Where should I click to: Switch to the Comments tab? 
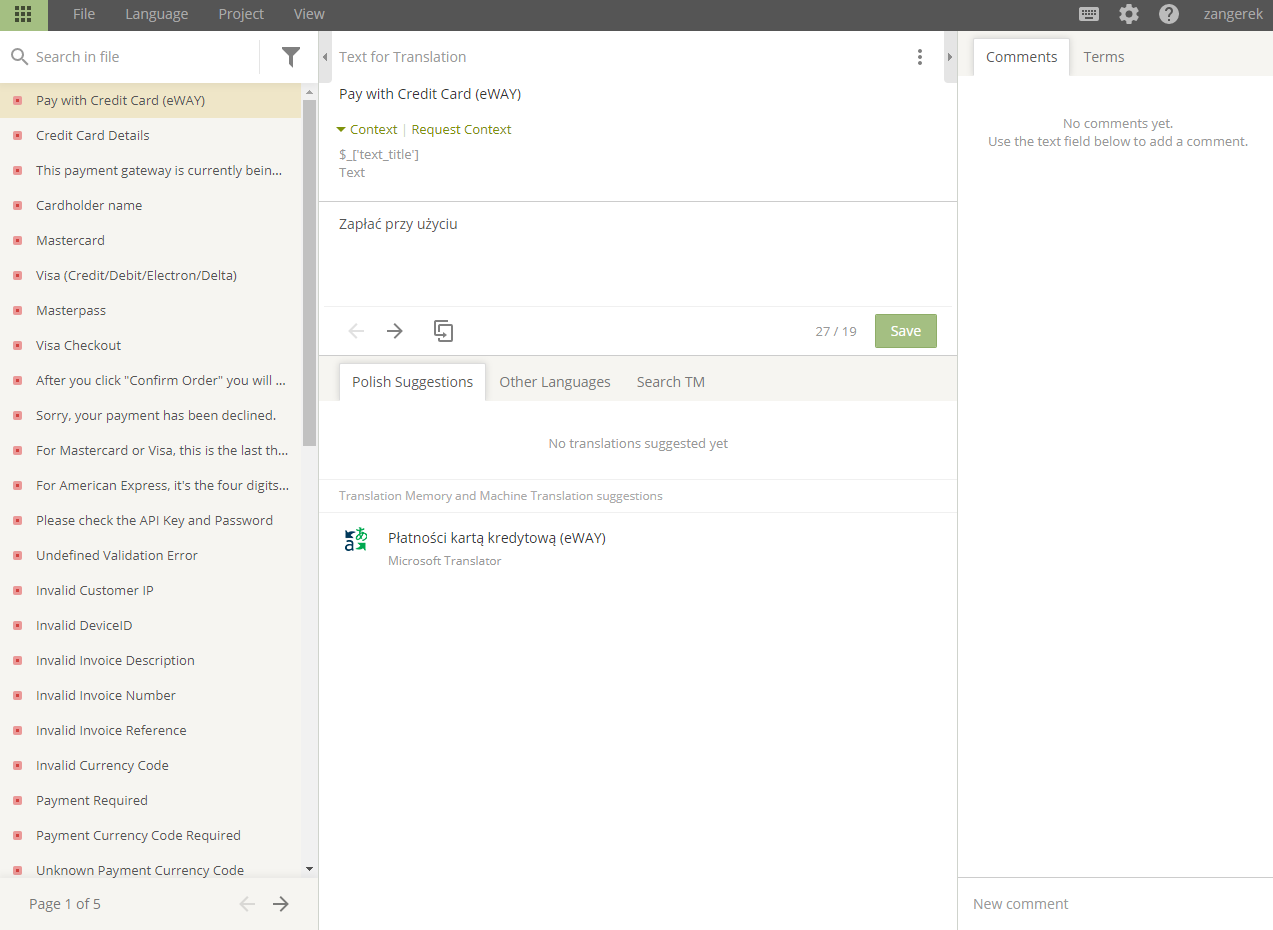(1021, 57)
